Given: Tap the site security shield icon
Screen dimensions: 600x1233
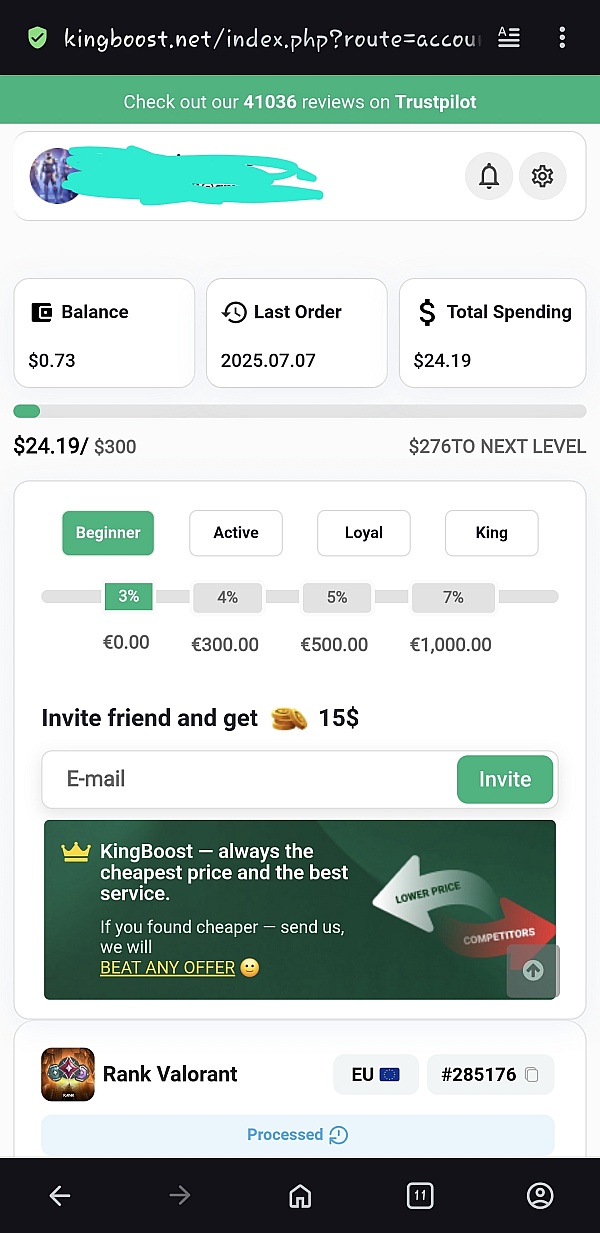Looking at the screenshot, I should 37,38.
